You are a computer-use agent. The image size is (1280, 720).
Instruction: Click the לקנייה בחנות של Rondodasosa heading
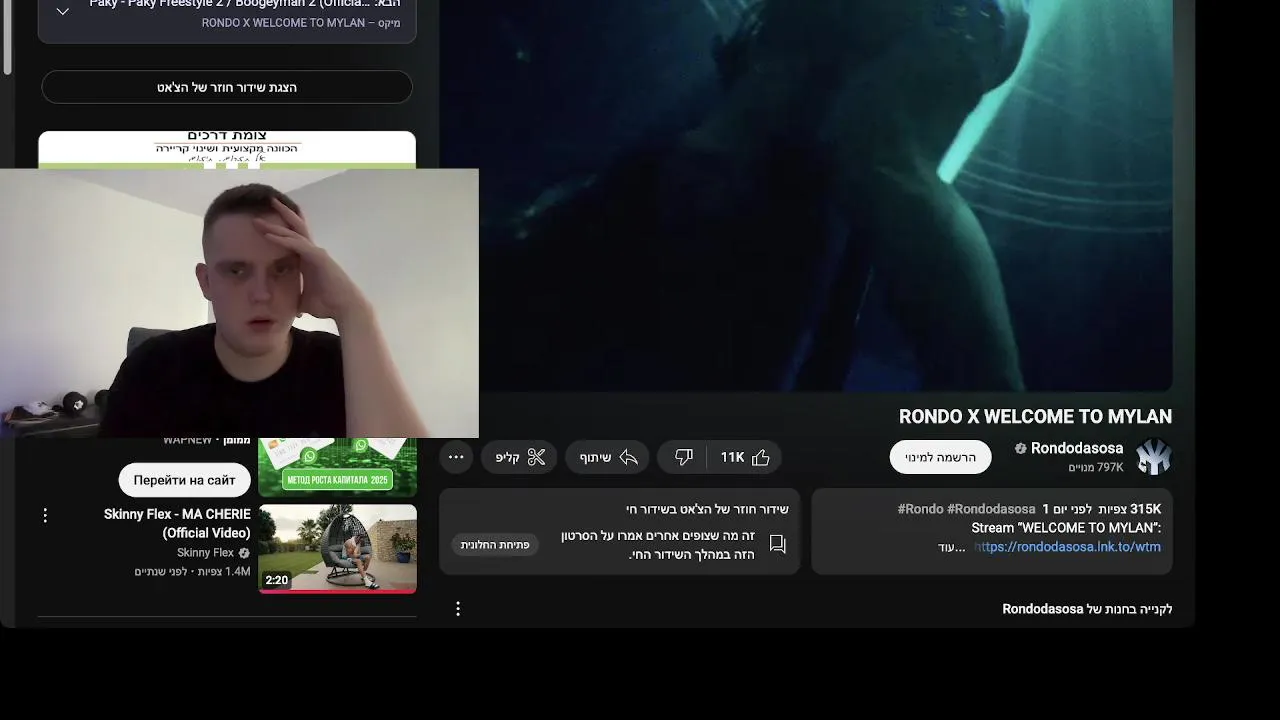tap(1087, 609)
